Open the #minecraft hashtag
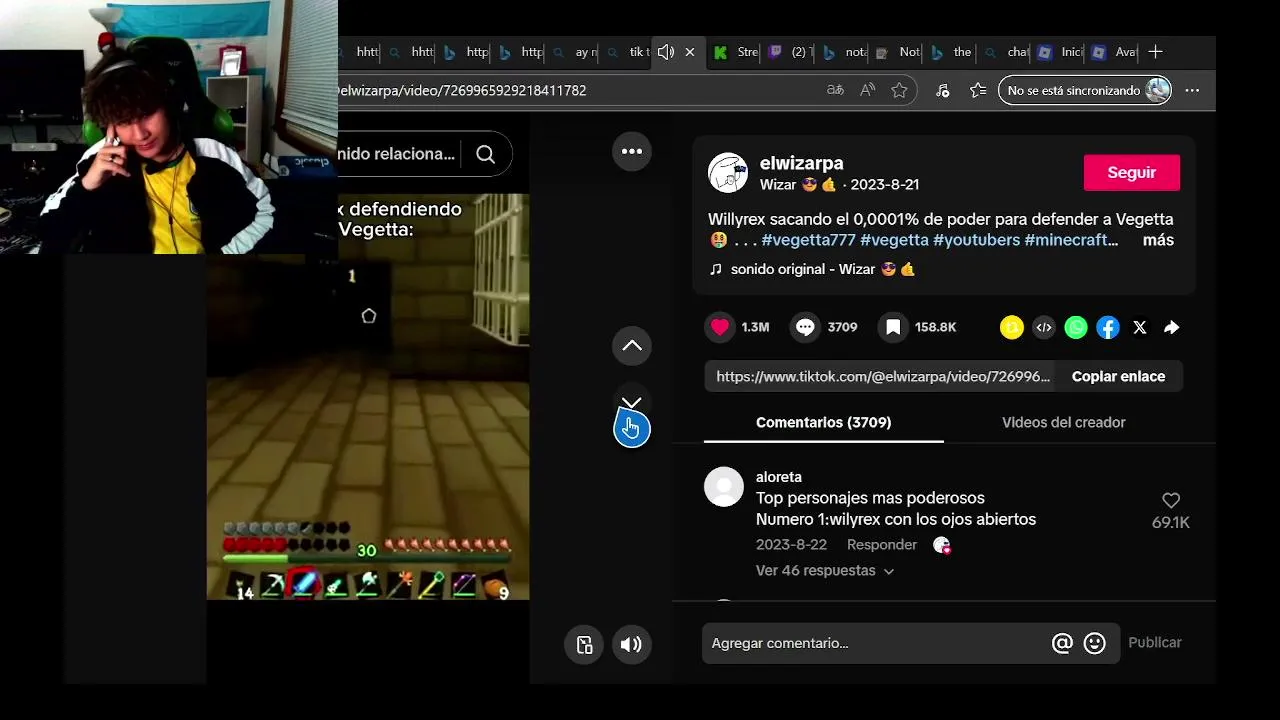The height and width of the screenshot is (720, 1280). [x=1071, y=240]
